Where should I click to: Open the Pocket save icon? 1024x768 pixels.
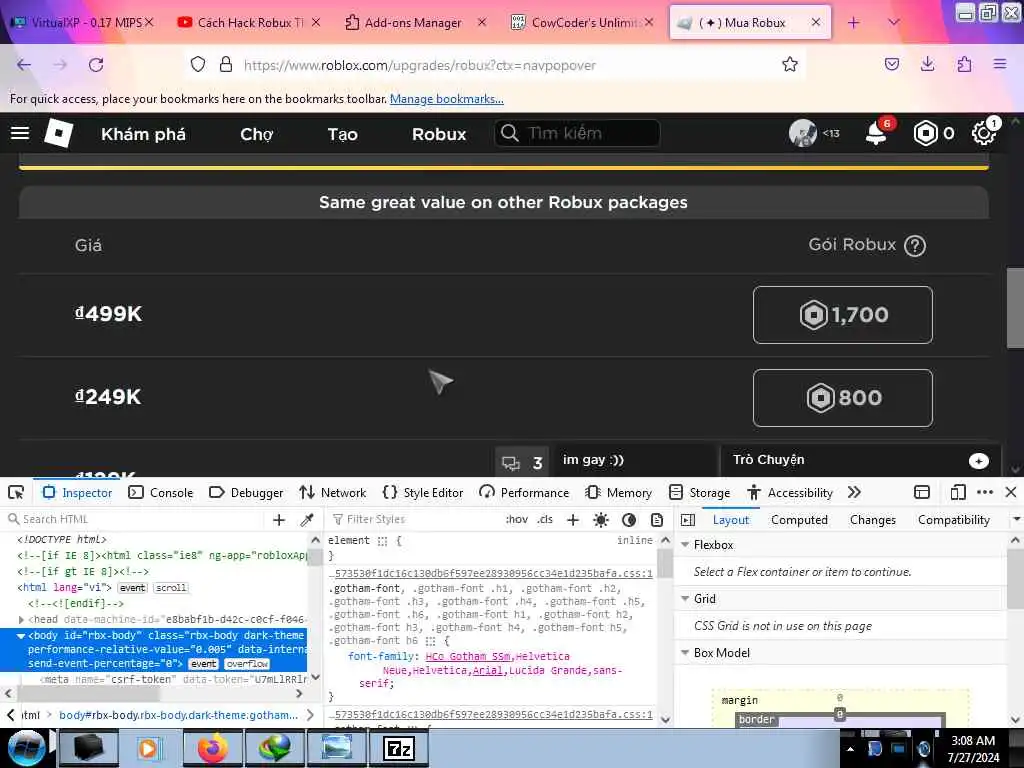click(891, 64)
